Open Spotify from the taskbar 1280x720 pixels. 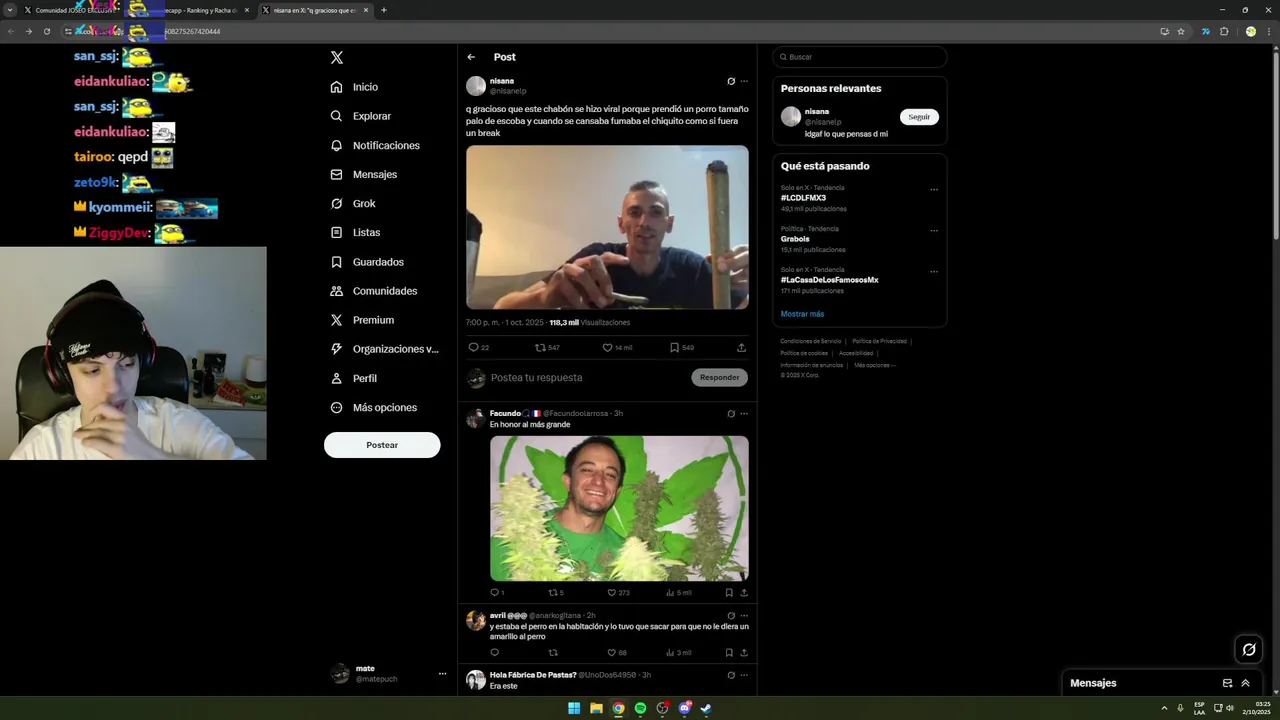pos(640,709)
